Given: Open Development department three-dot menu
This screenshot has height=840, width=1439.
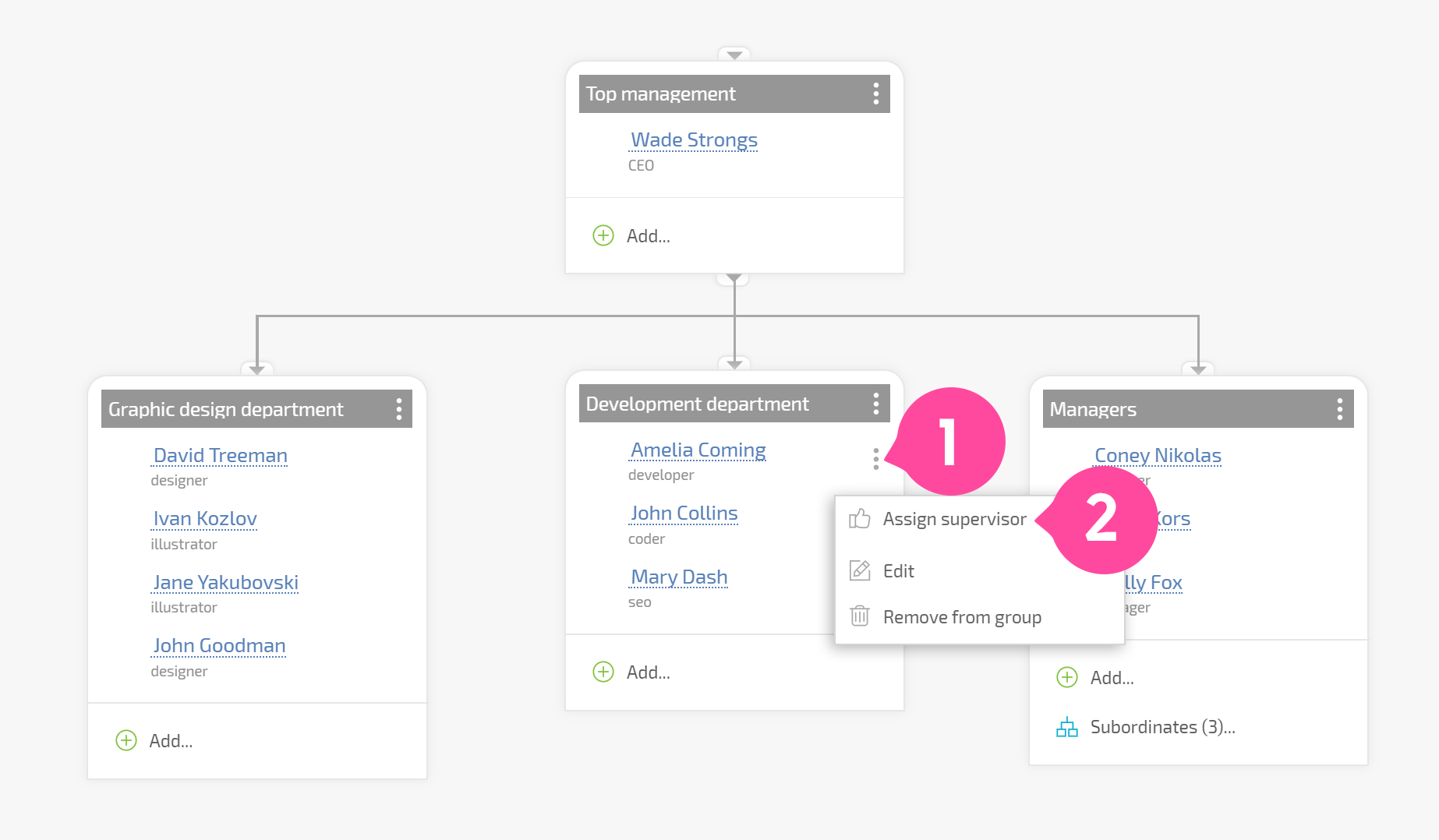Looking at the screenshot, I should (x=876, y=404).
